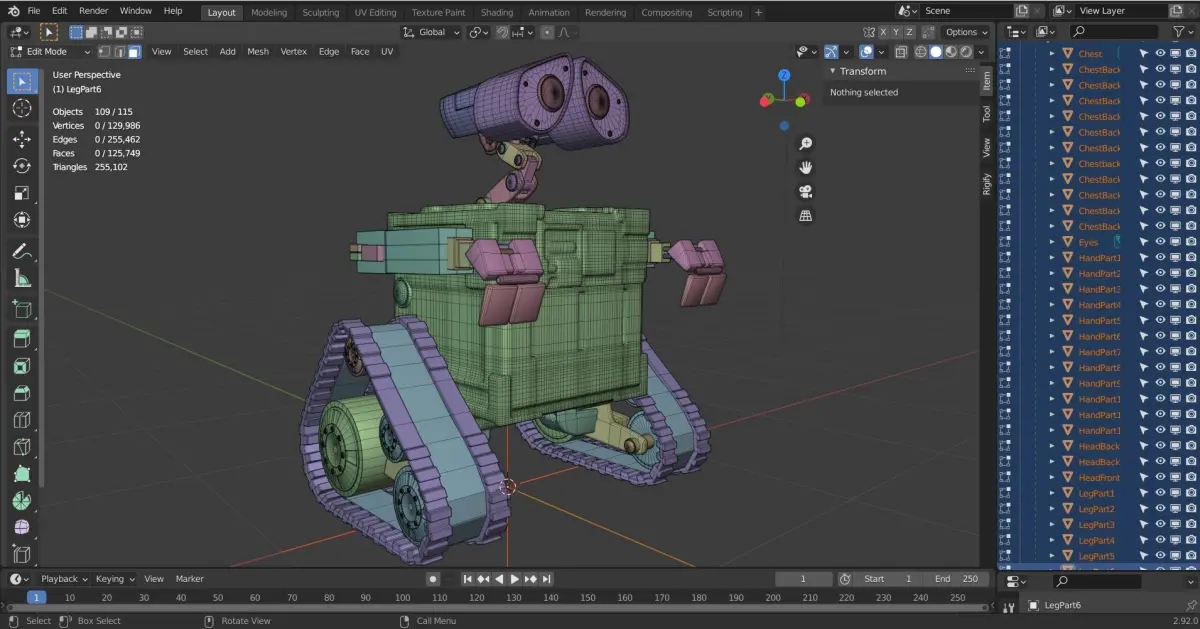Activate the Rotate tool
The width and height of the screenshot is (1200, 629).
pos(22,166)
